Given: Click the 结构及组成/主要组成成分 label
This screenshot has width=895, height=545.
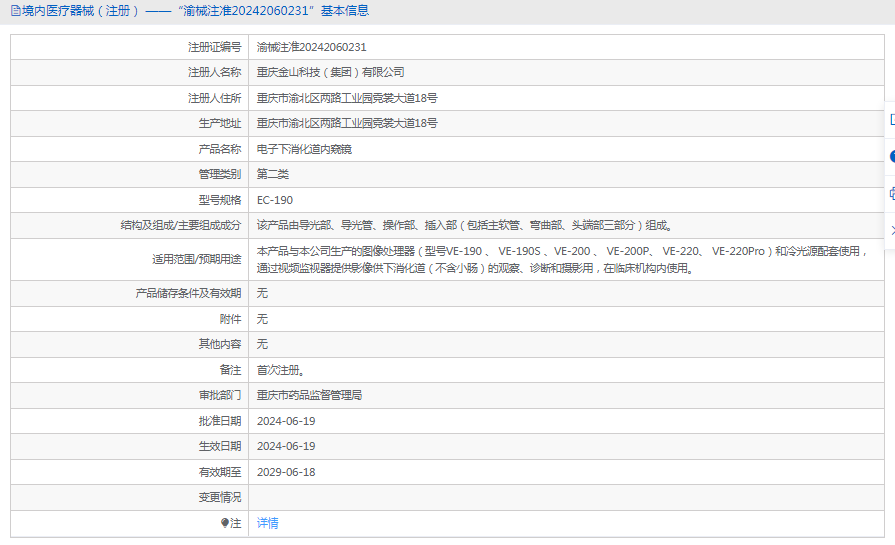Looking at the screenshot, I should tap(181, 225).
